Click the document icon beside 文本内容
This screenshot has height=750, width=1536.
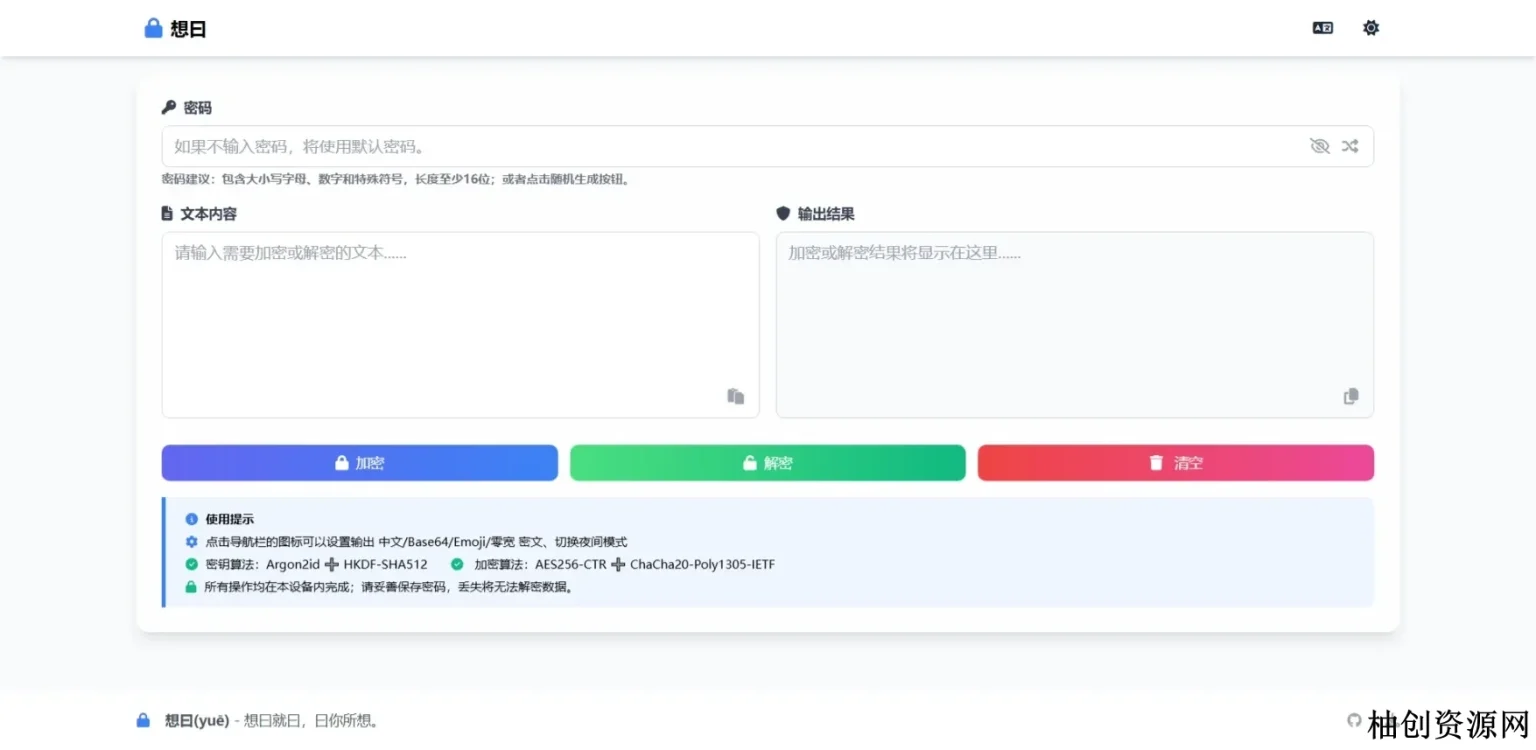point(167,213)
